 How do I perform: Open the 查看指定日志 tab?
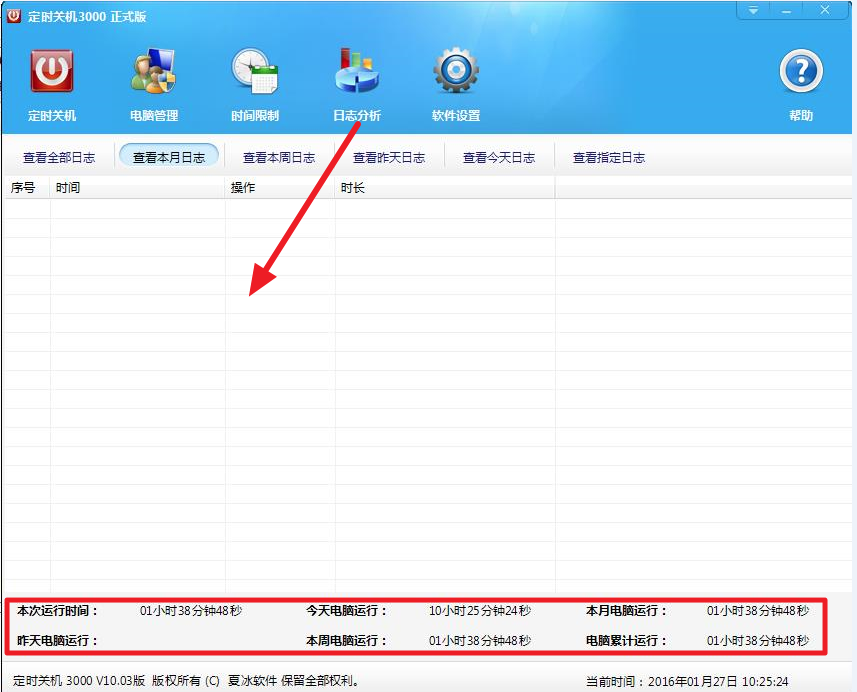point(609,157)
